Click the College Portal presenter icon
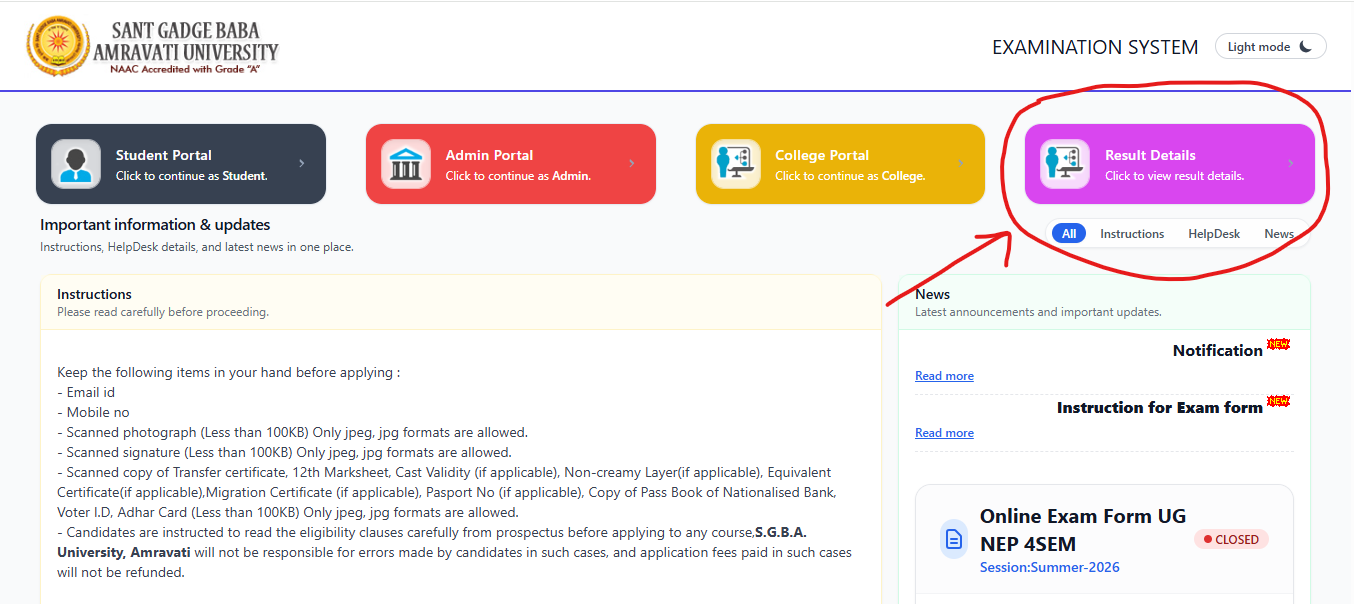1354x604 pixels. click(x=736, y=164)
